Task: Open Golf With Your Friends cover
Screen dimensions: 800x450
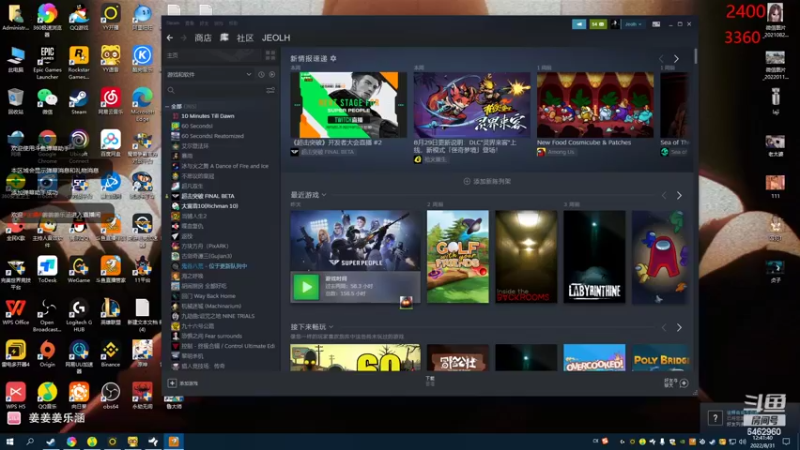Action: pyautogui.click(x=458, y=257)
